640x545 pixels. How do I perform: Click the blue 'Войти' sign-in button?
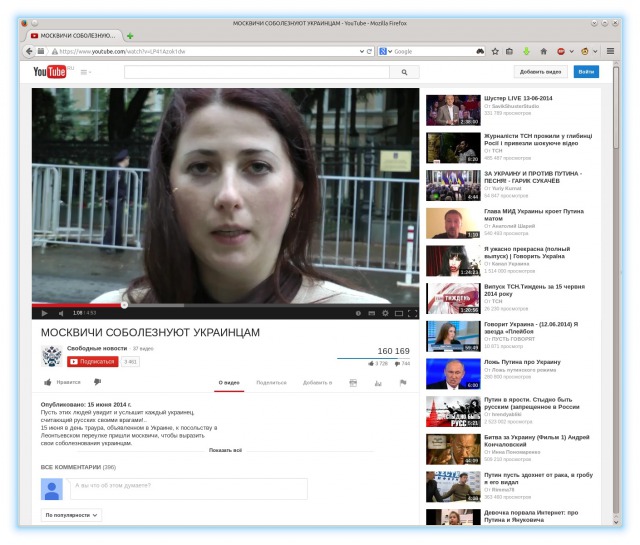[587, 72]
